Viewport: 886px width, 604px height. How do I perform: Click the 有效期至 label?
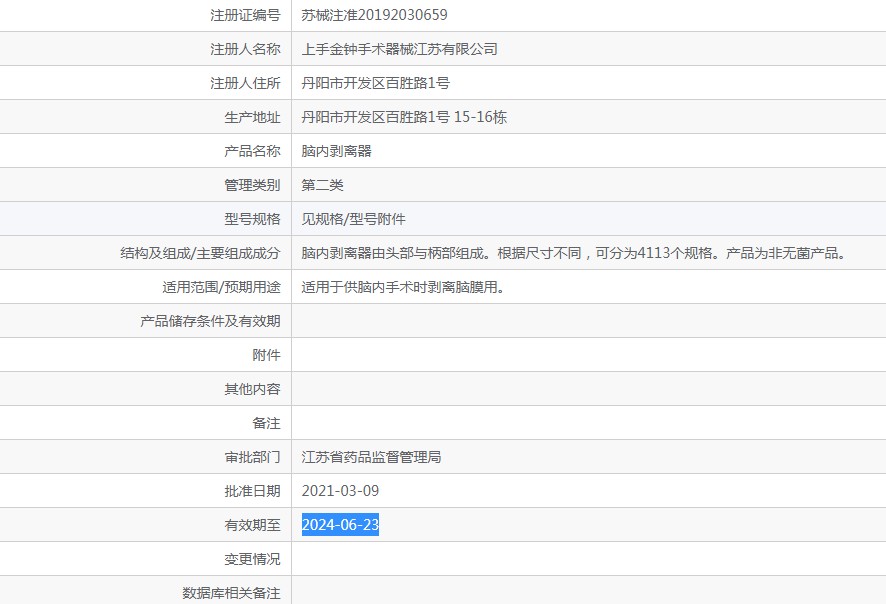[252, 525]
